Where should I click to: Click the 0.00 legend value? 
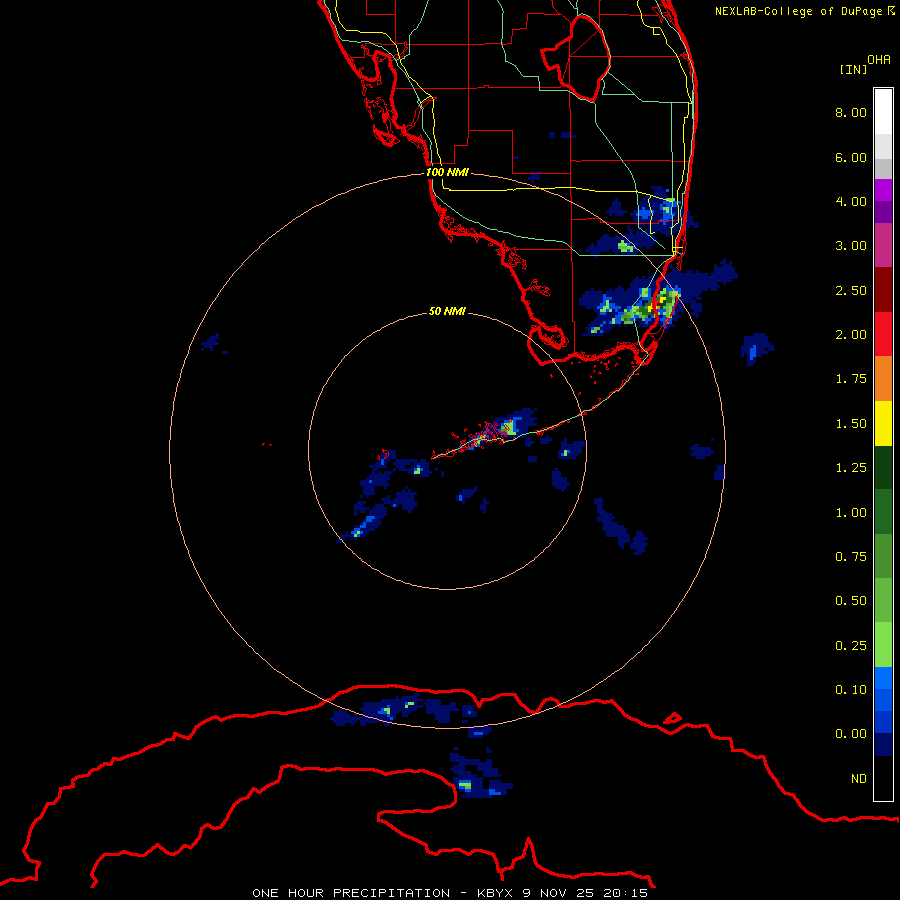click(851, 734)
